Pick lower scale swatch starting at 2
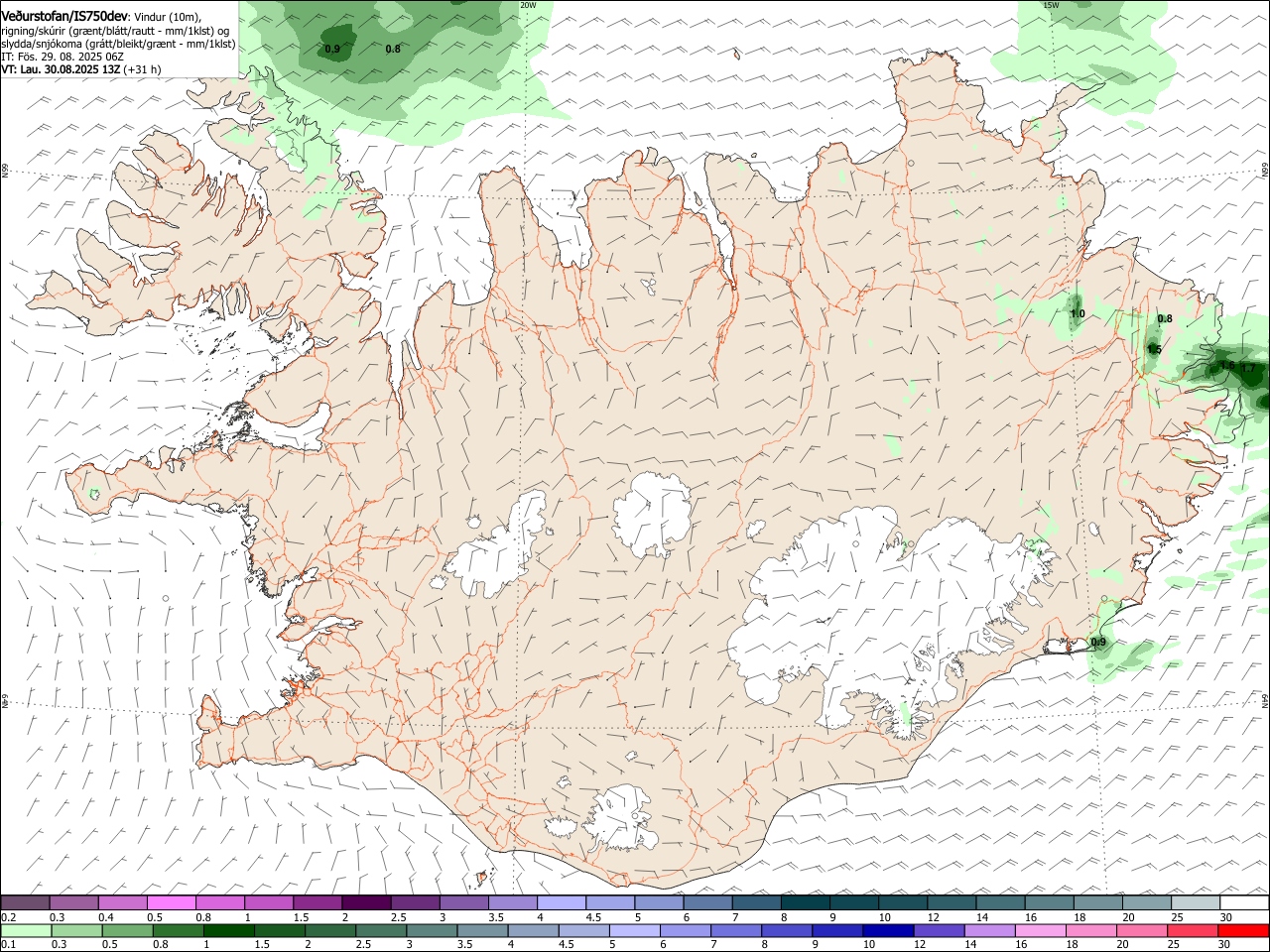The height and width of the screenshot is (952, 1270). tap(330, 930)
